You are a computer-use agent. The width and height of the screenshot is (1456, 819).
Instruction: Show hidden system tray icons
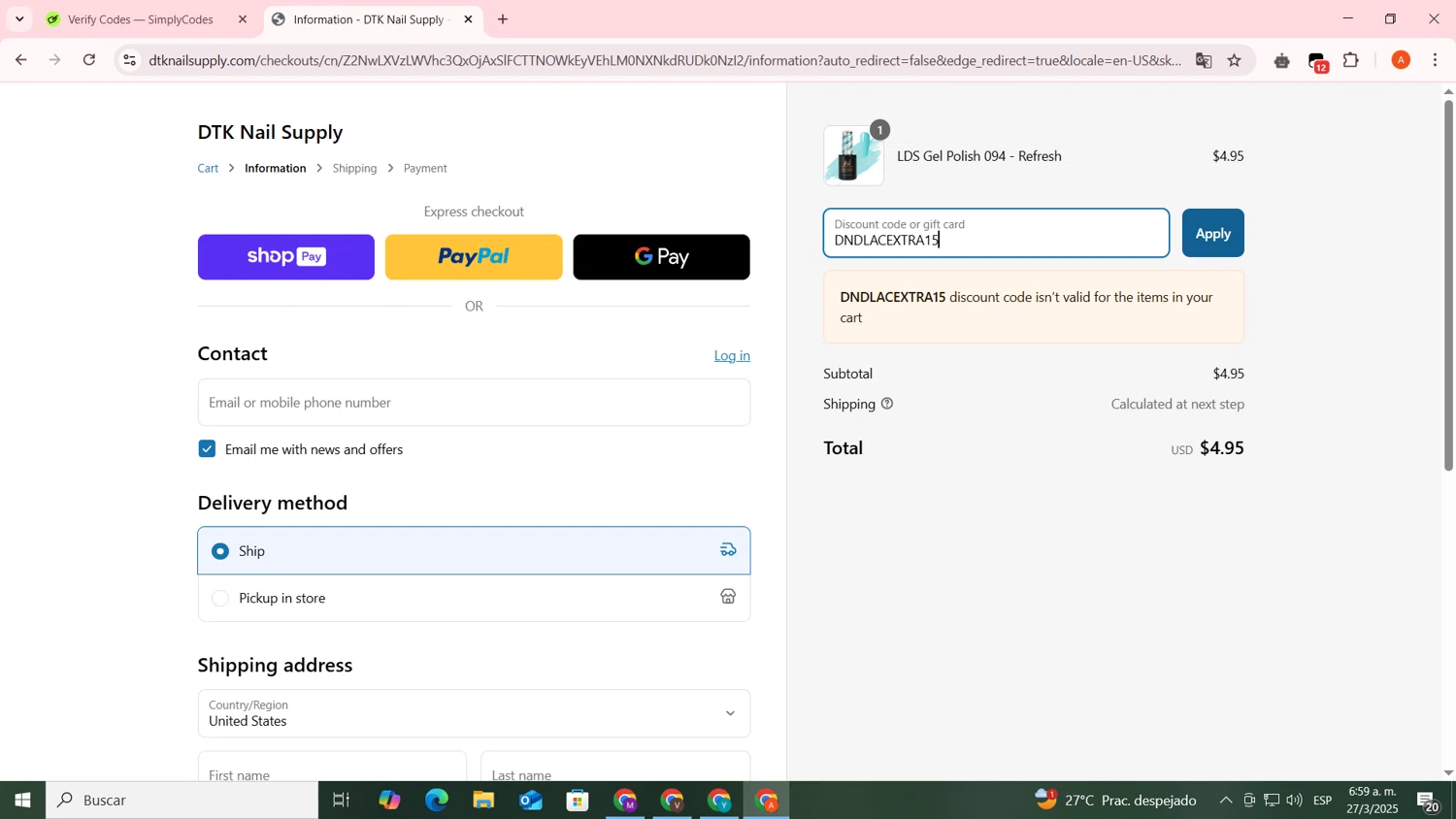[1225, 801]
